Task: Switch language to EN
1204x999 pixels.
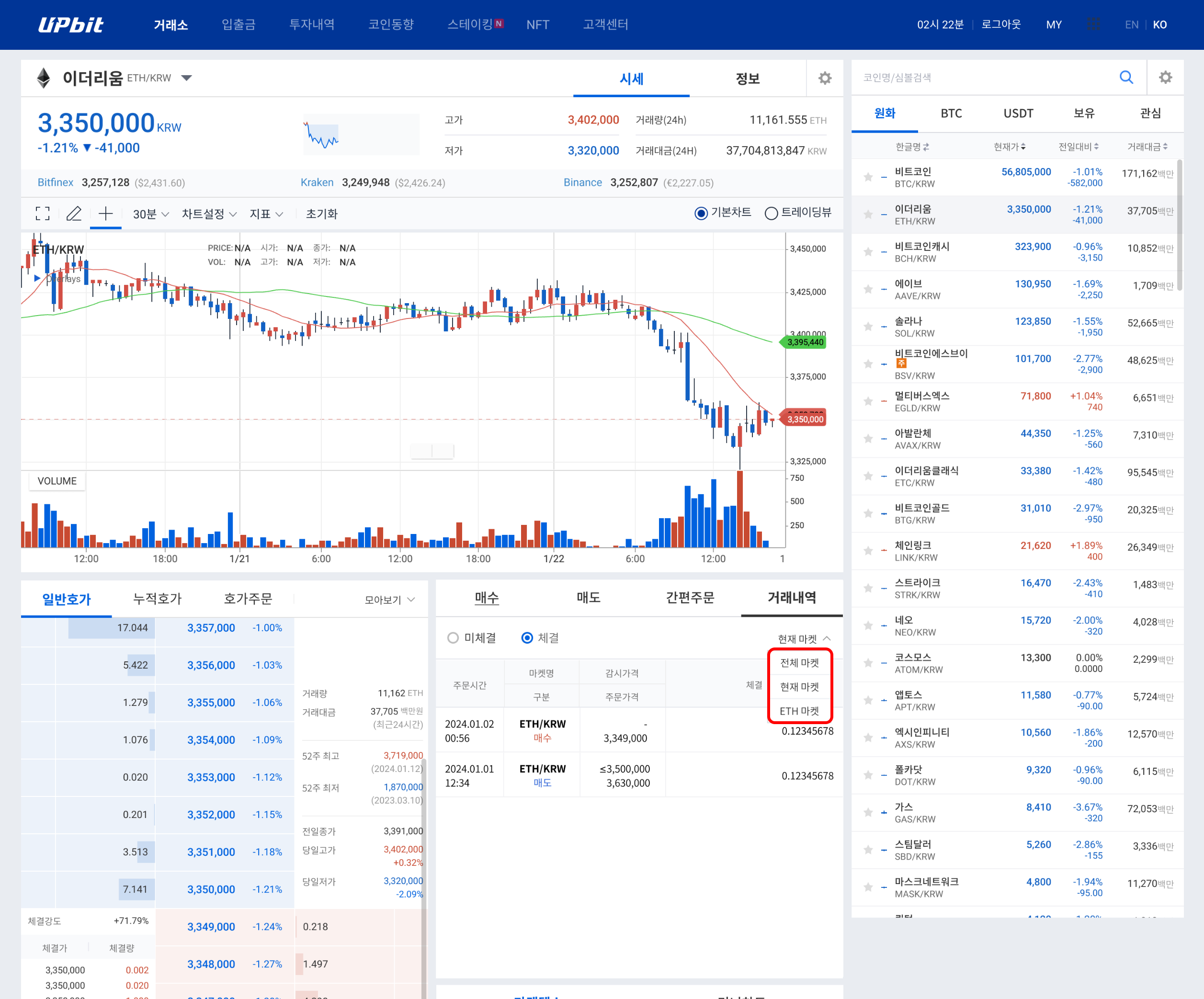Action: [1131, 24]
